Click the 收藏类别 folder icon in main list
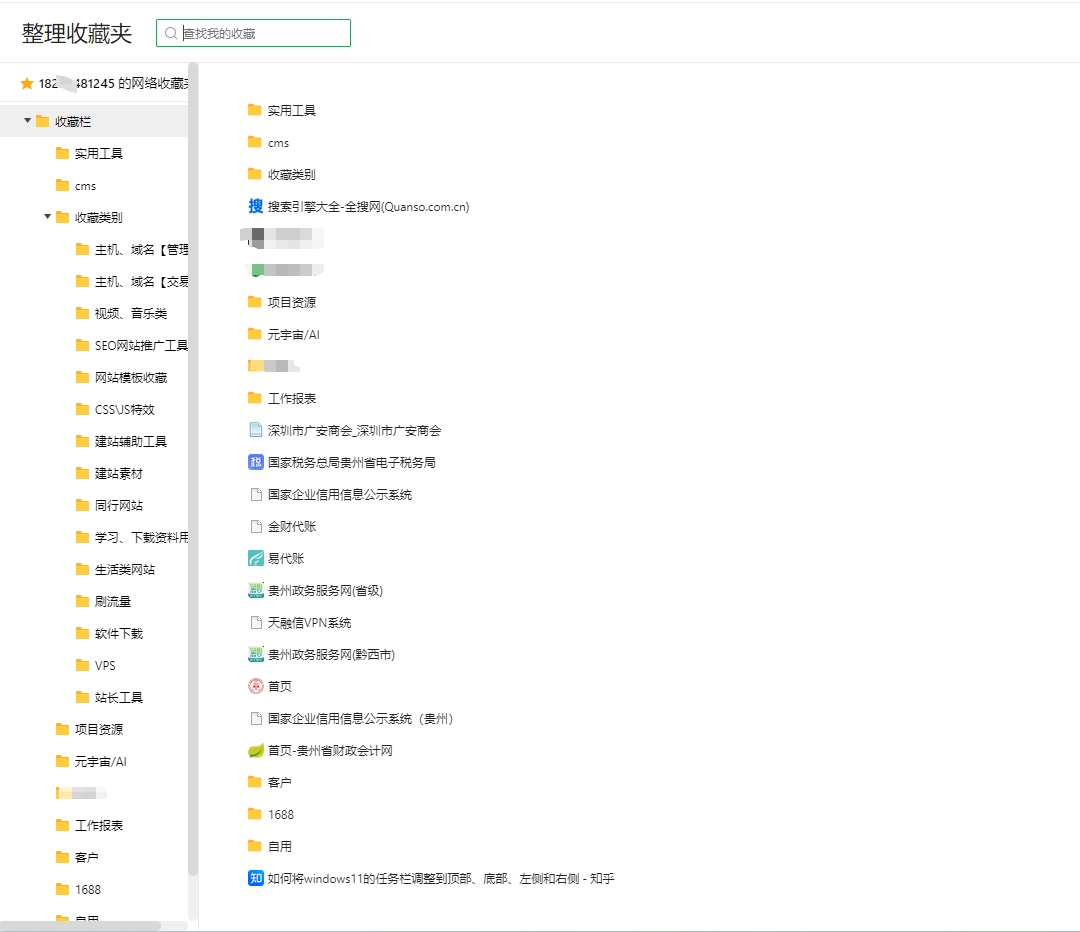The height and width of the screenshot is (932, 1080). (255, 174)
